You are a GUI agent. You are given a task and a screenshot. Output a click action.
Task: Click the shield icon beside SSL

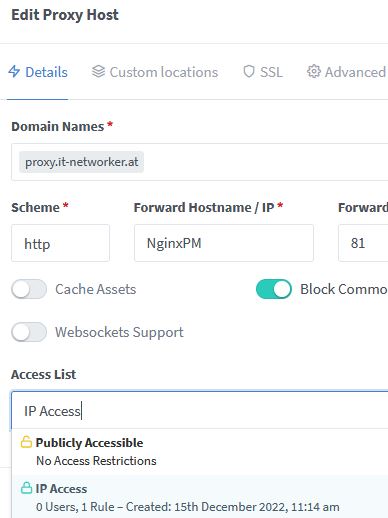249,72
